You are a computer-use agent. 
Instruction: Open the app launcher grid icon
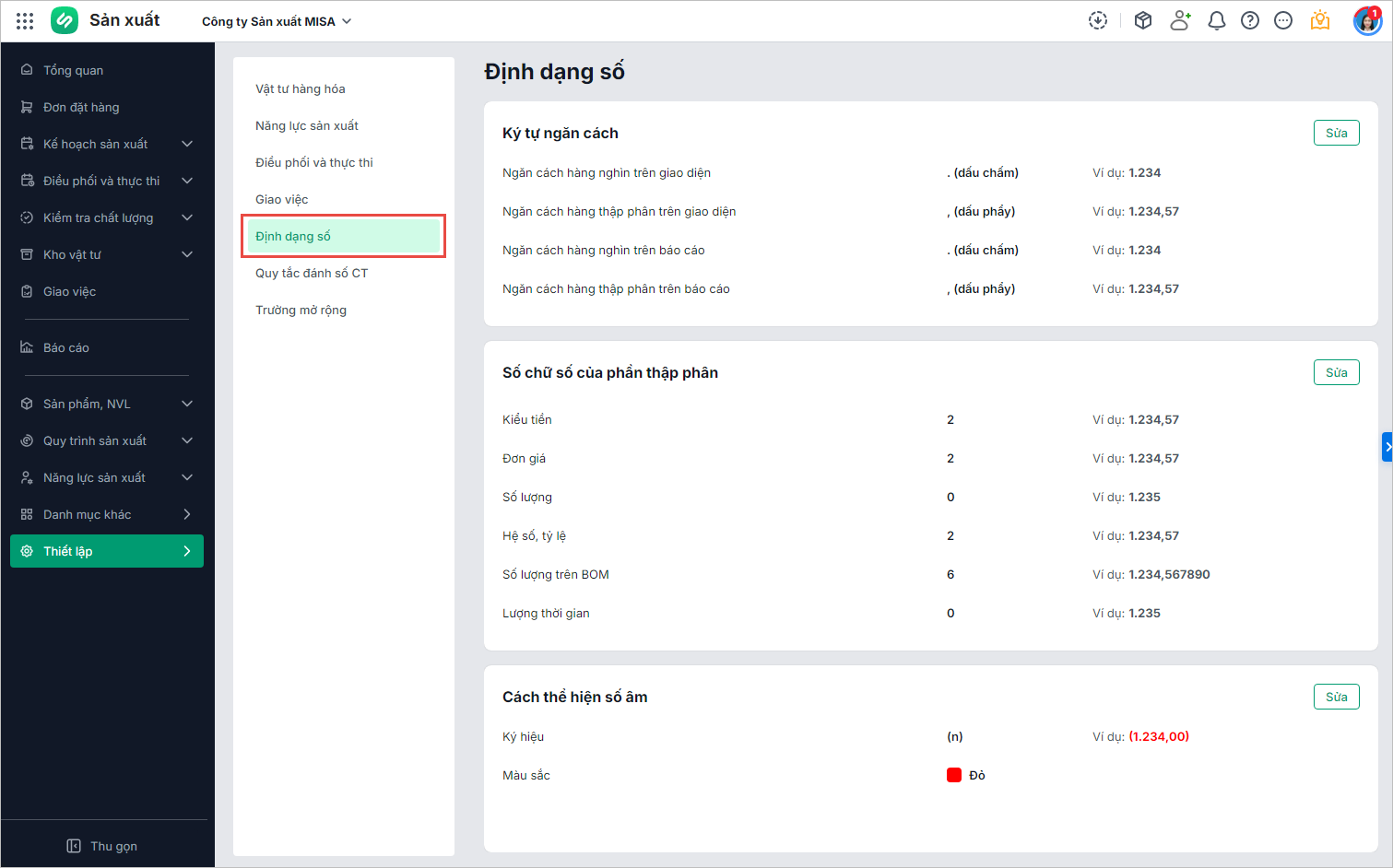point(25,20)
